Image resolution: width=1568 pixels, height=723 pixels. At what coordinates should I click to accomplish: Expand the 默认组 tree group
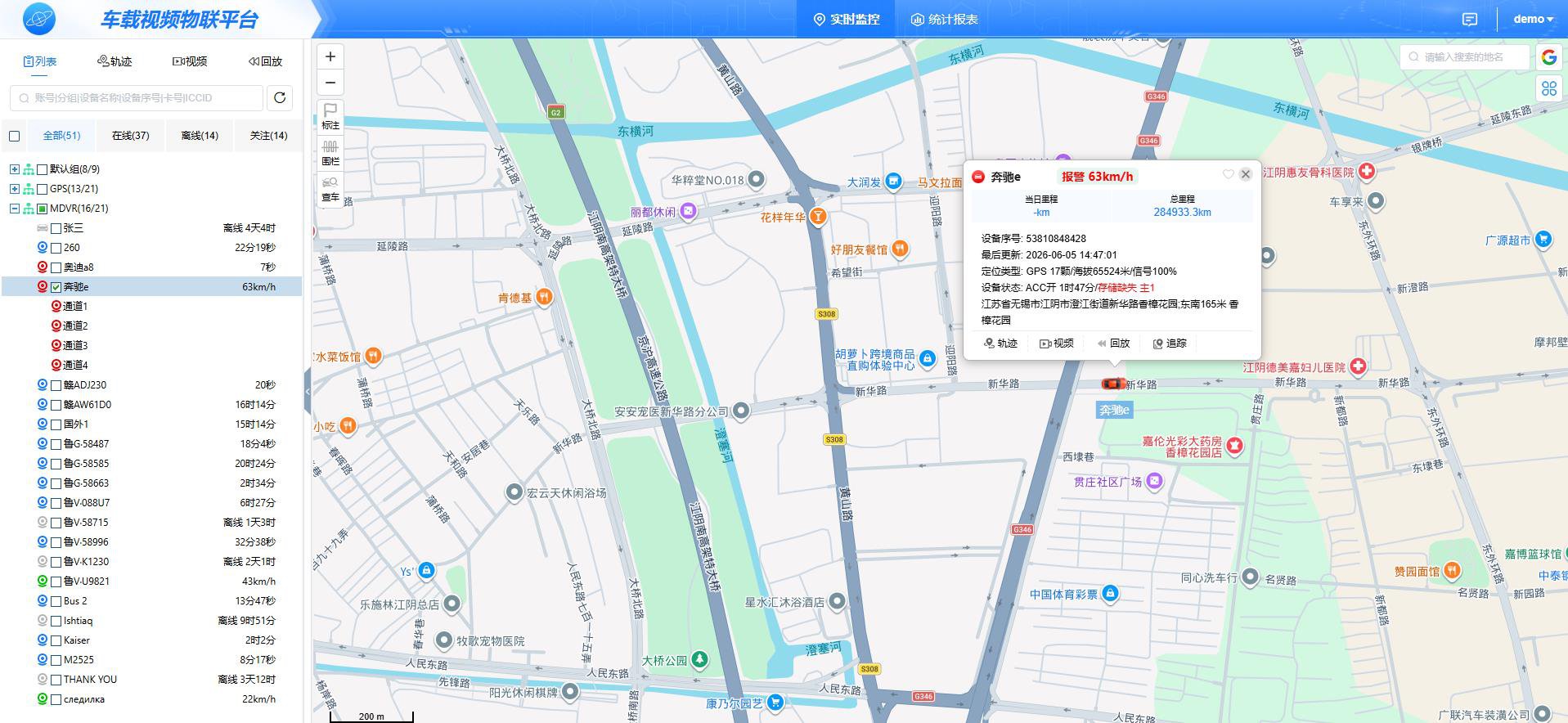click(x=14, y=169)
